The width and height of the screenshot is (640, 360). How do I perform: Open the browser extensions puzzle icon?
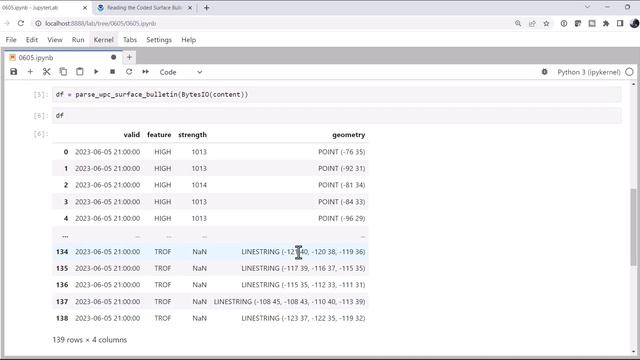click(x=606, y=24)
